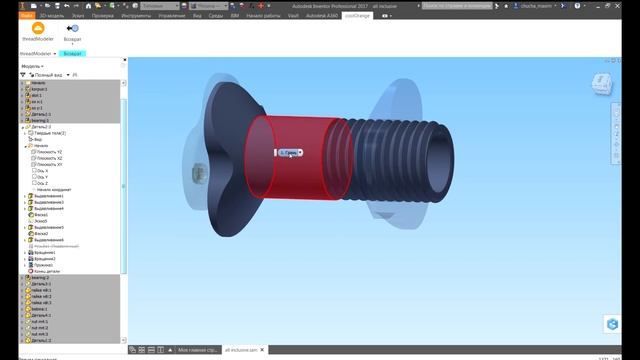Click the browser filter funnel icon
The width and height of the screenshot is (640, 360).
[23, 75]
